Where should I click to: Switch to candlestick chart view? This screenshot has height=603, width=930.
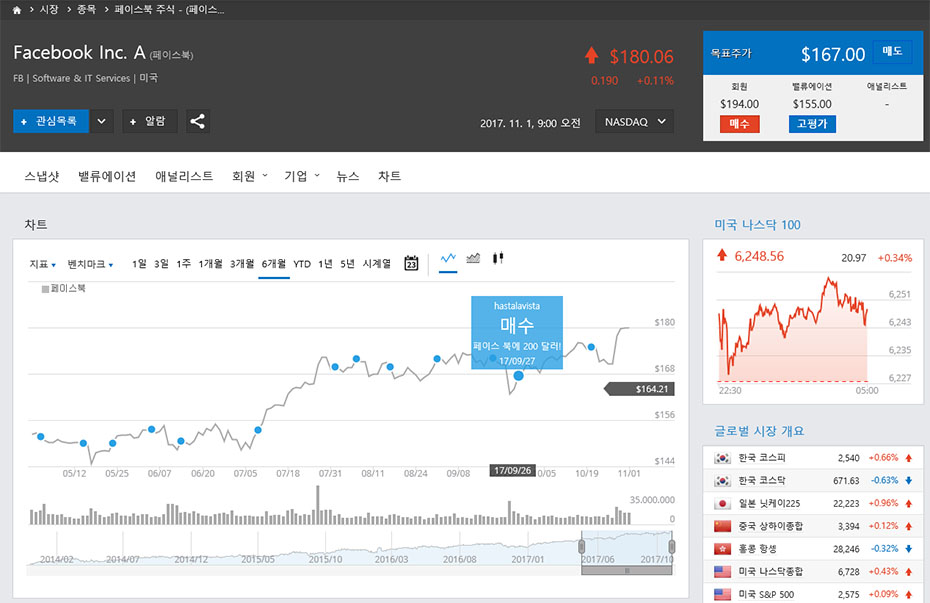click(498, 258)
